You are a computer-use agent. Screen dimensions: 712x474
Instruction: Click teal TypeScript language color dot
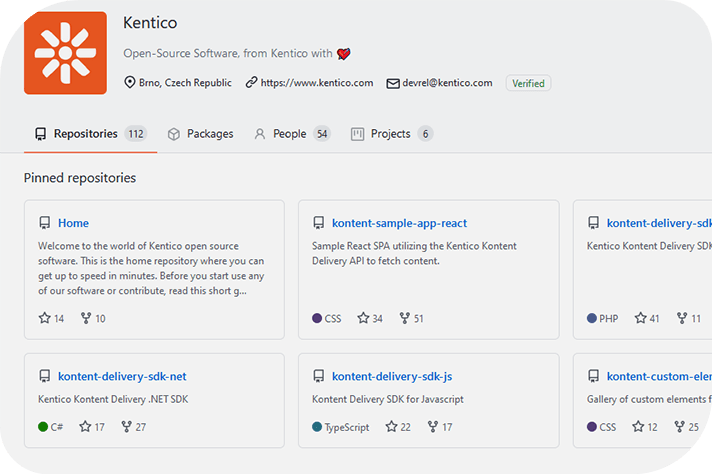(x=317, y=427)
